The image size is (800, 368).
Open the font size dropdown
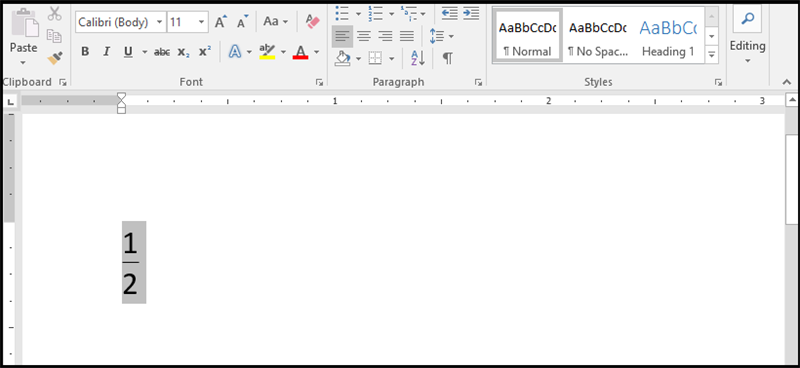click(x=202, y=22)
